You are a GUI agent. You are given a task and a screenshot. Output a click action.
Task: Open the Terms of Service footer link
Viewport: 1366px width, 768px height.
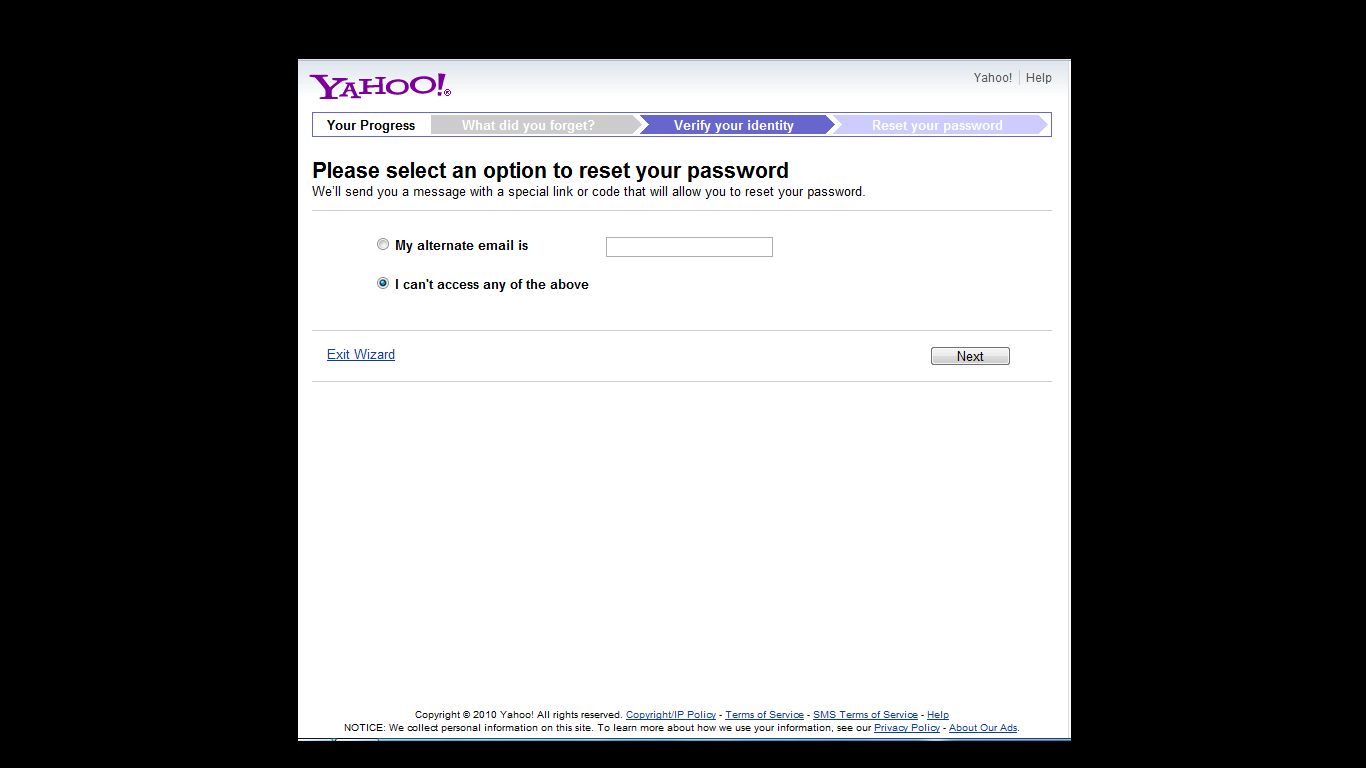[x=764, y=715]
